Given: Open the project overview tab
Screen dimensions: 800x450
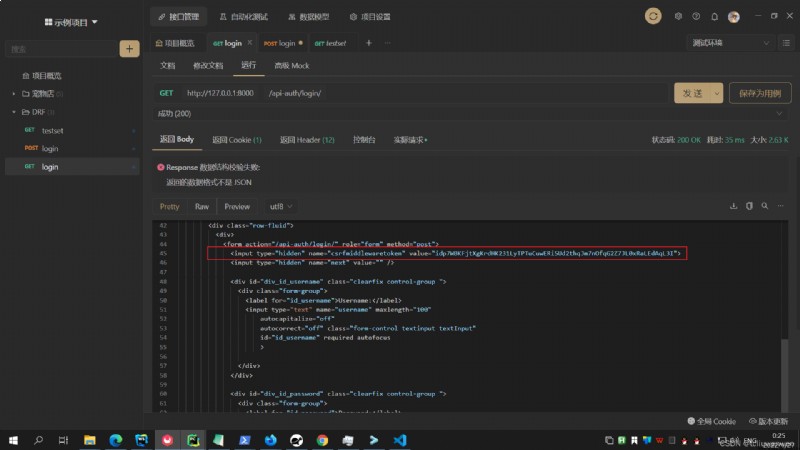Looking at the screenshot, I should [175, 43].
